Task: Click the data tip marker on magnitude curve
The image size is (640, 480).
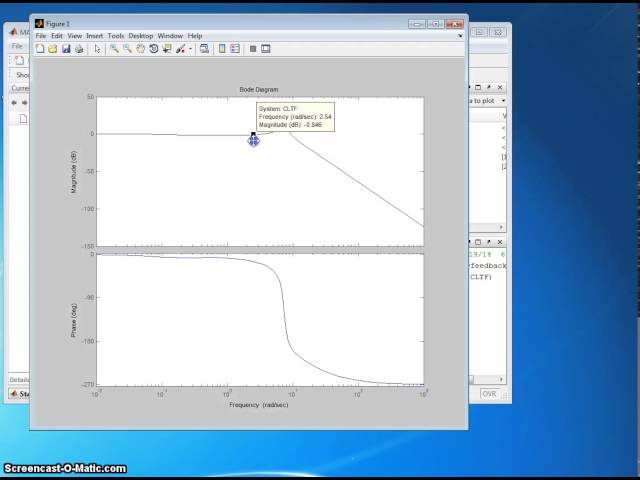Action: click(253, 134)
